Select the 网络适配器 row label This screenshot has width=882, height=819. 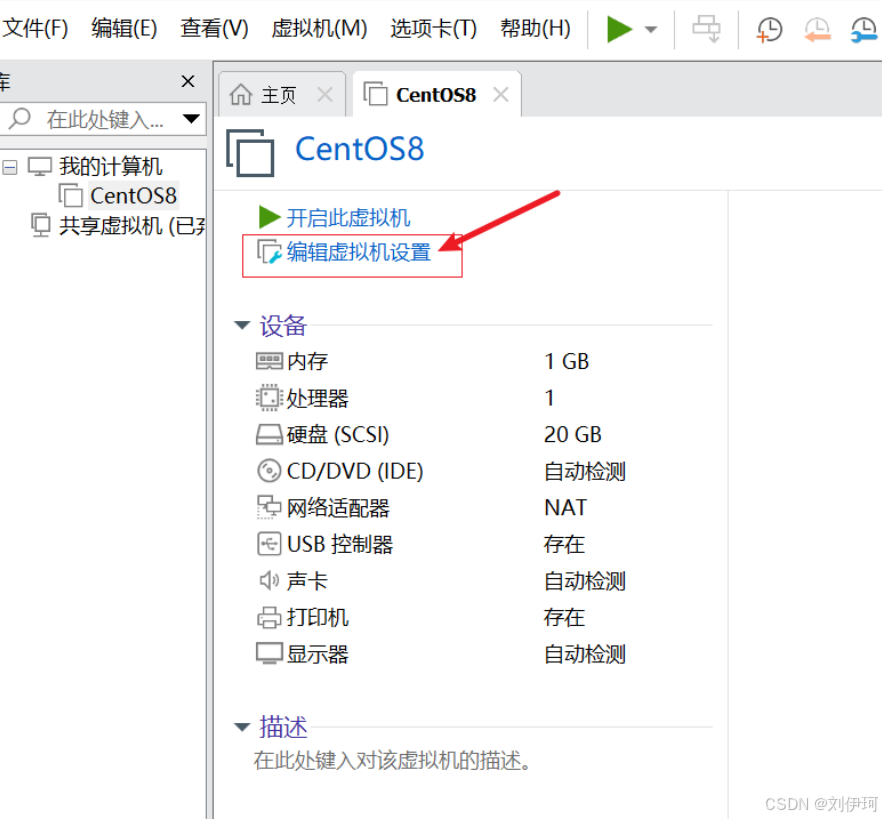click(338, 508)
